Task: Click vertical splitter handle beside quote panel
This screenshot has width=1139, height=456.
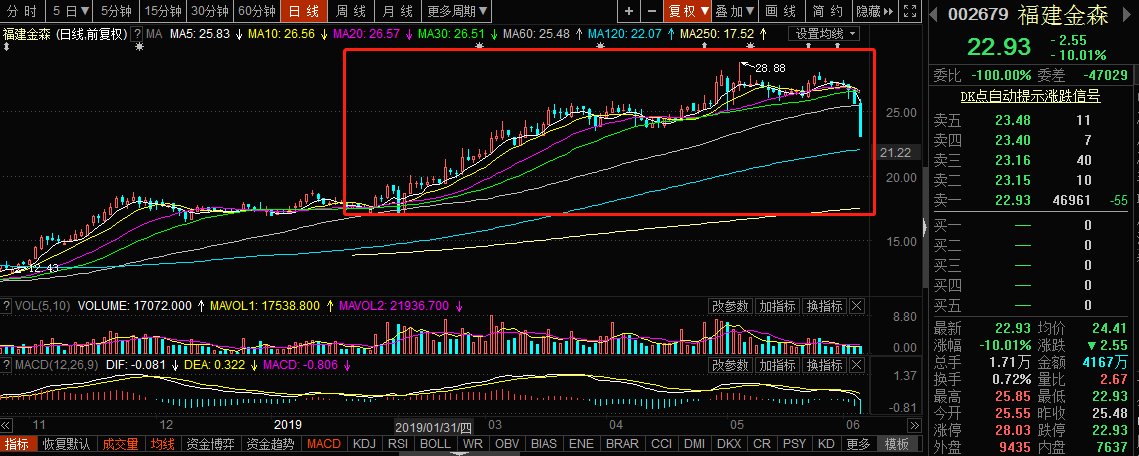Action: (925, 228)
